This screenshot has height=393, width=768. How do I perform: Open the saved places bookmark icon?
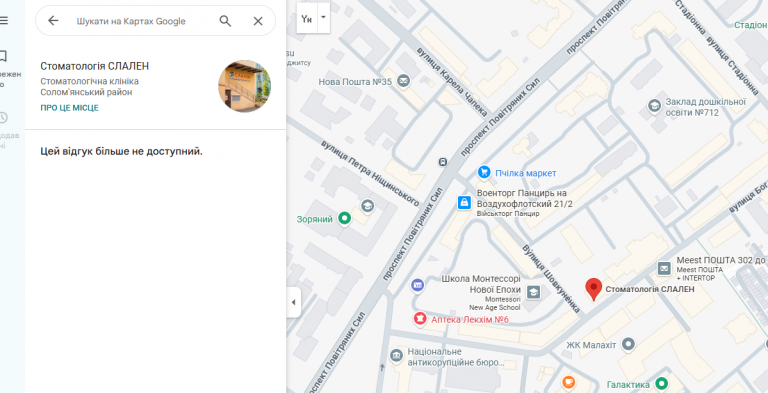(3, 56)
